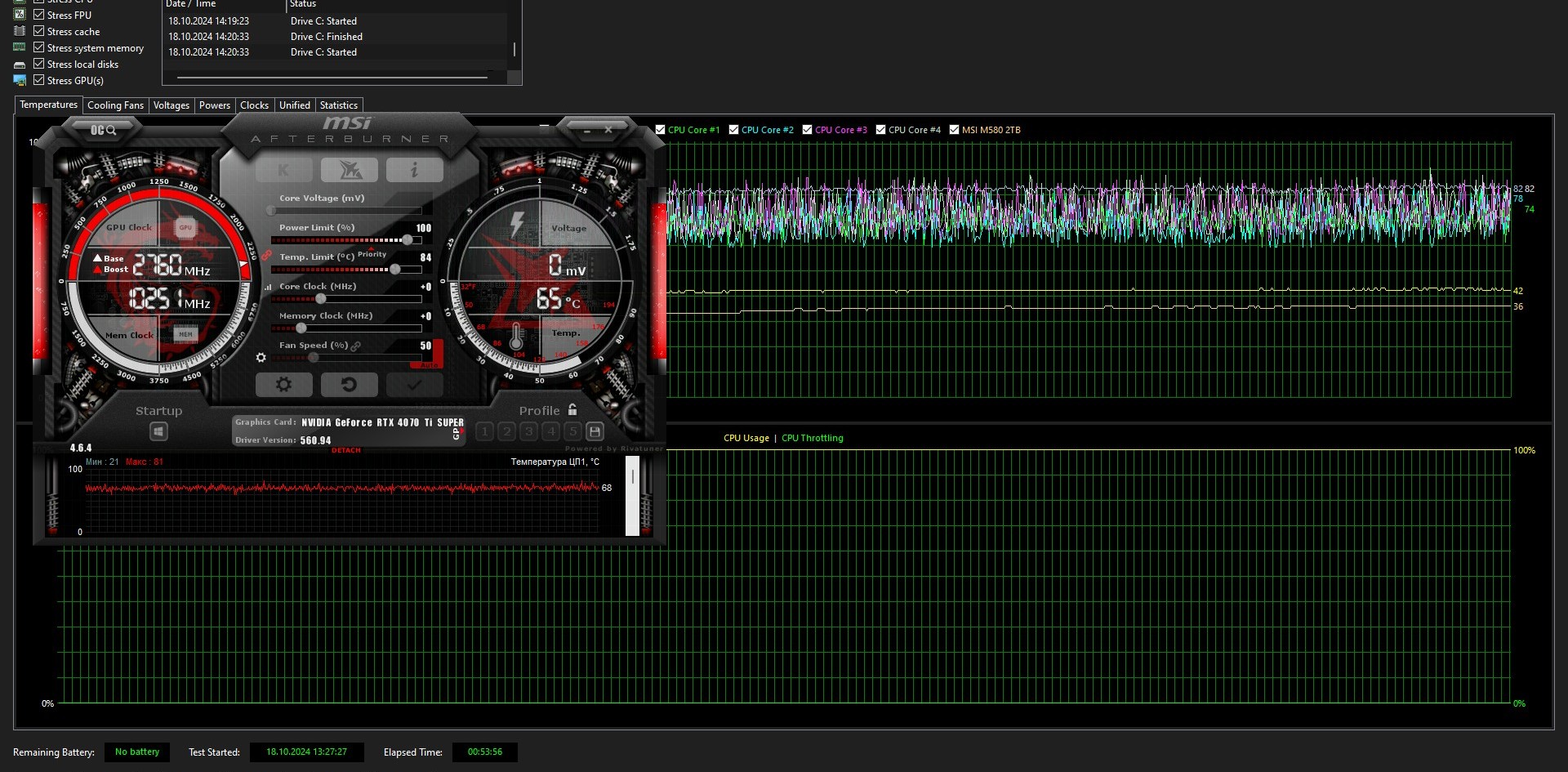1568x772 pixels.
Task: Reset Afterburner settings to defaults
Action: click(349, 384)
